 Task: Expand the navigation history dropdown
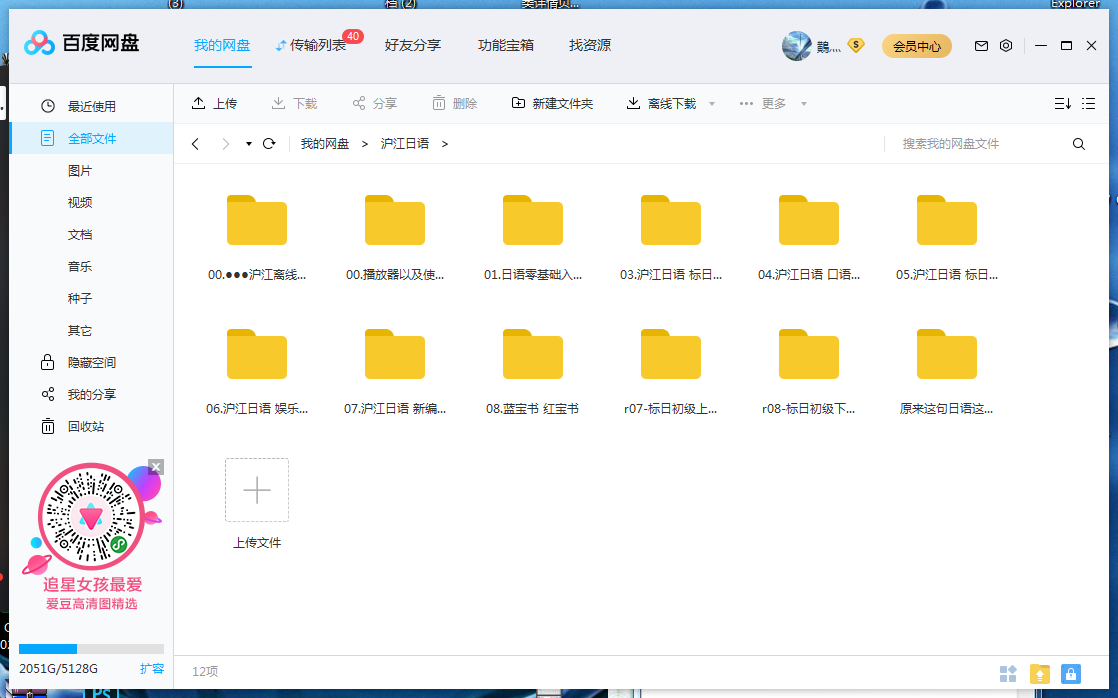[249, 144]
